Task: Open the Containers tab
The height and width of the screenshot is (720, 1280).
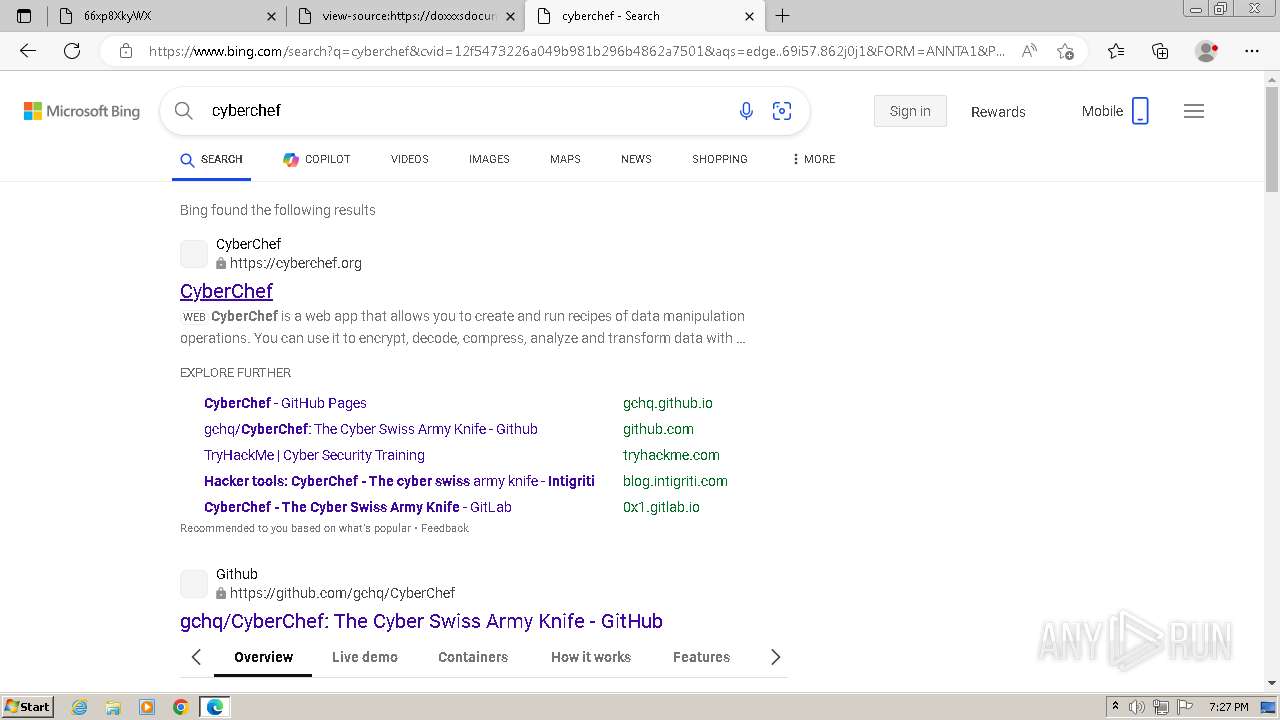Action: click(473, 657)
